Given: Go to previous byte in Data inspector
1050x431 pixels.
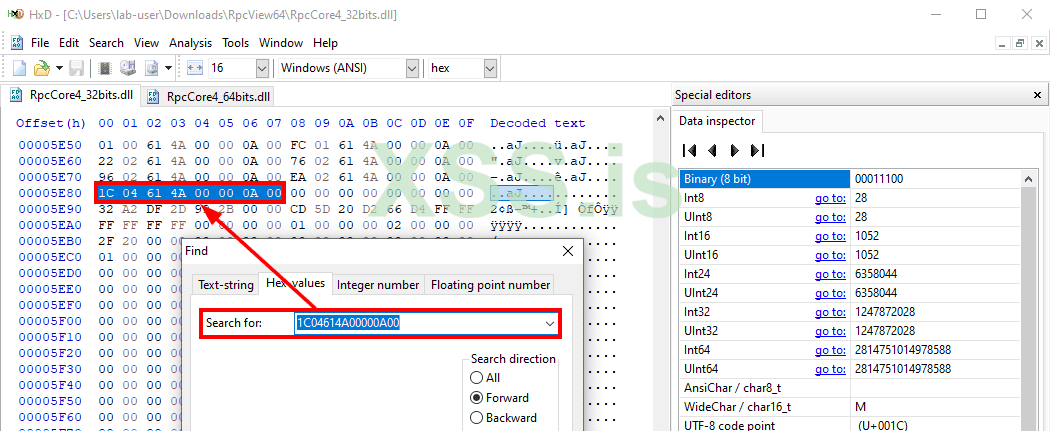Looking at the screenshot, I should 712,150.
